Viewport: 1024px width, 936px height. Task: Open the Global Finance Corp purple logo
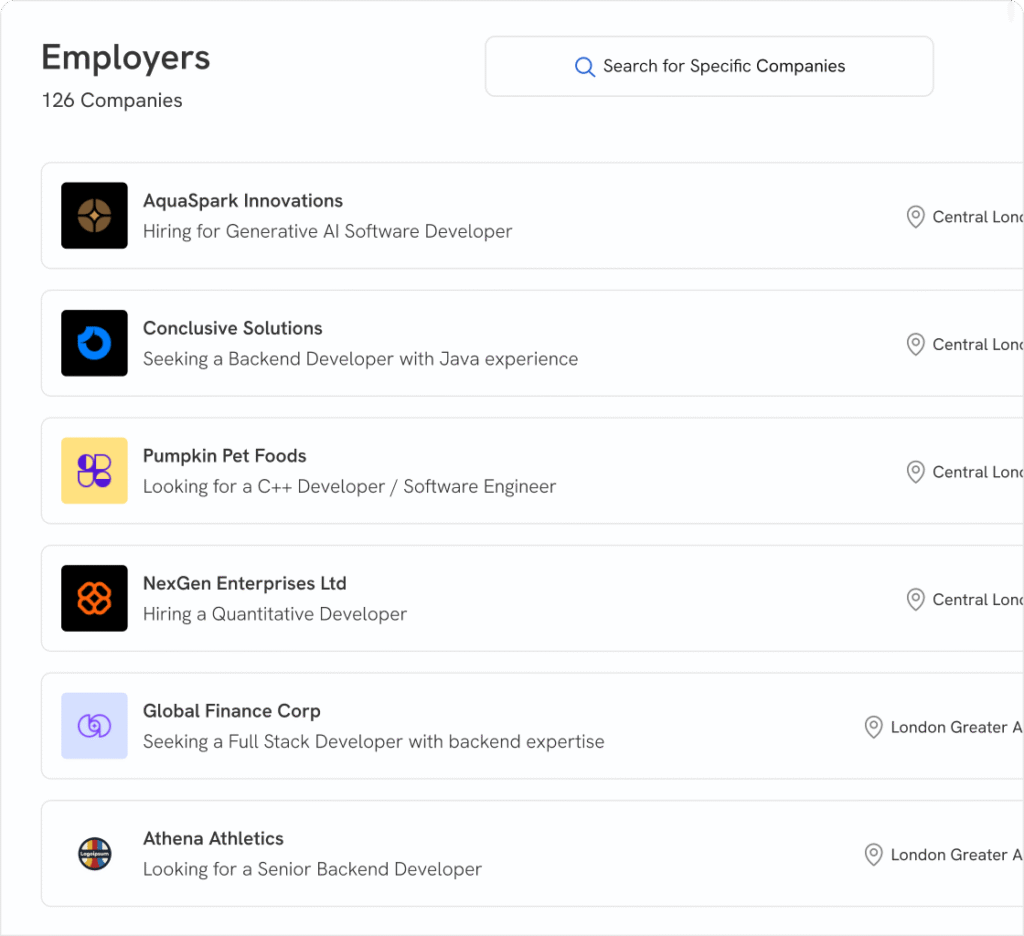94,726
